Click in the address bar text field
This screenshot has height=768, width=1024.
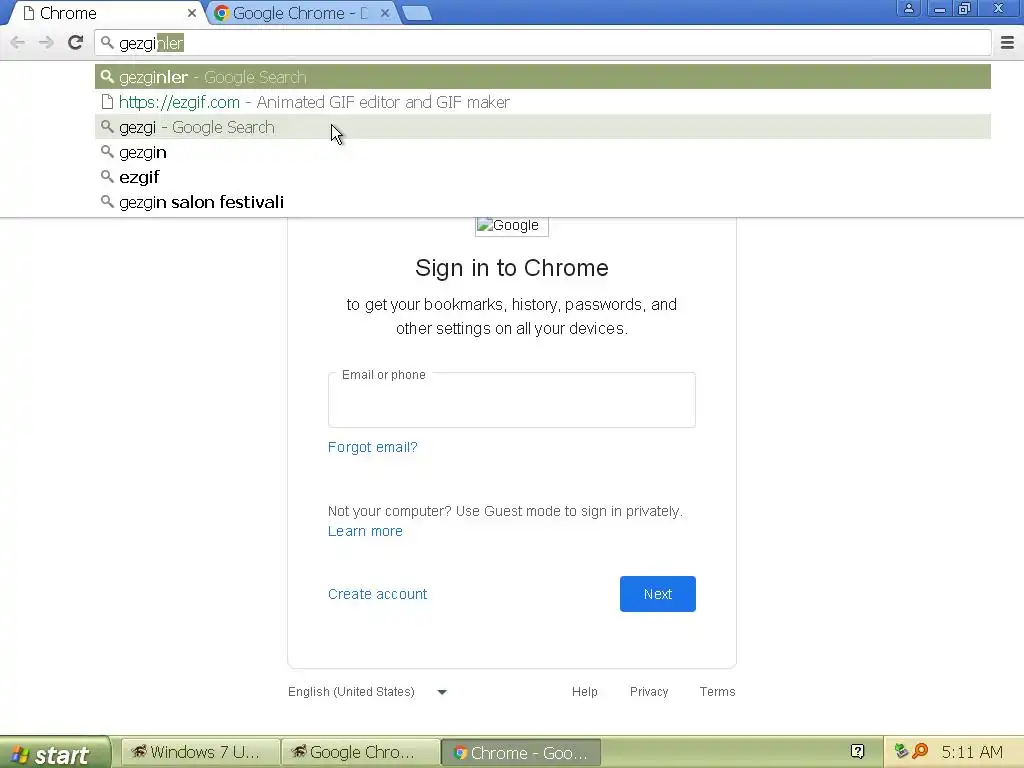point(542,43)
